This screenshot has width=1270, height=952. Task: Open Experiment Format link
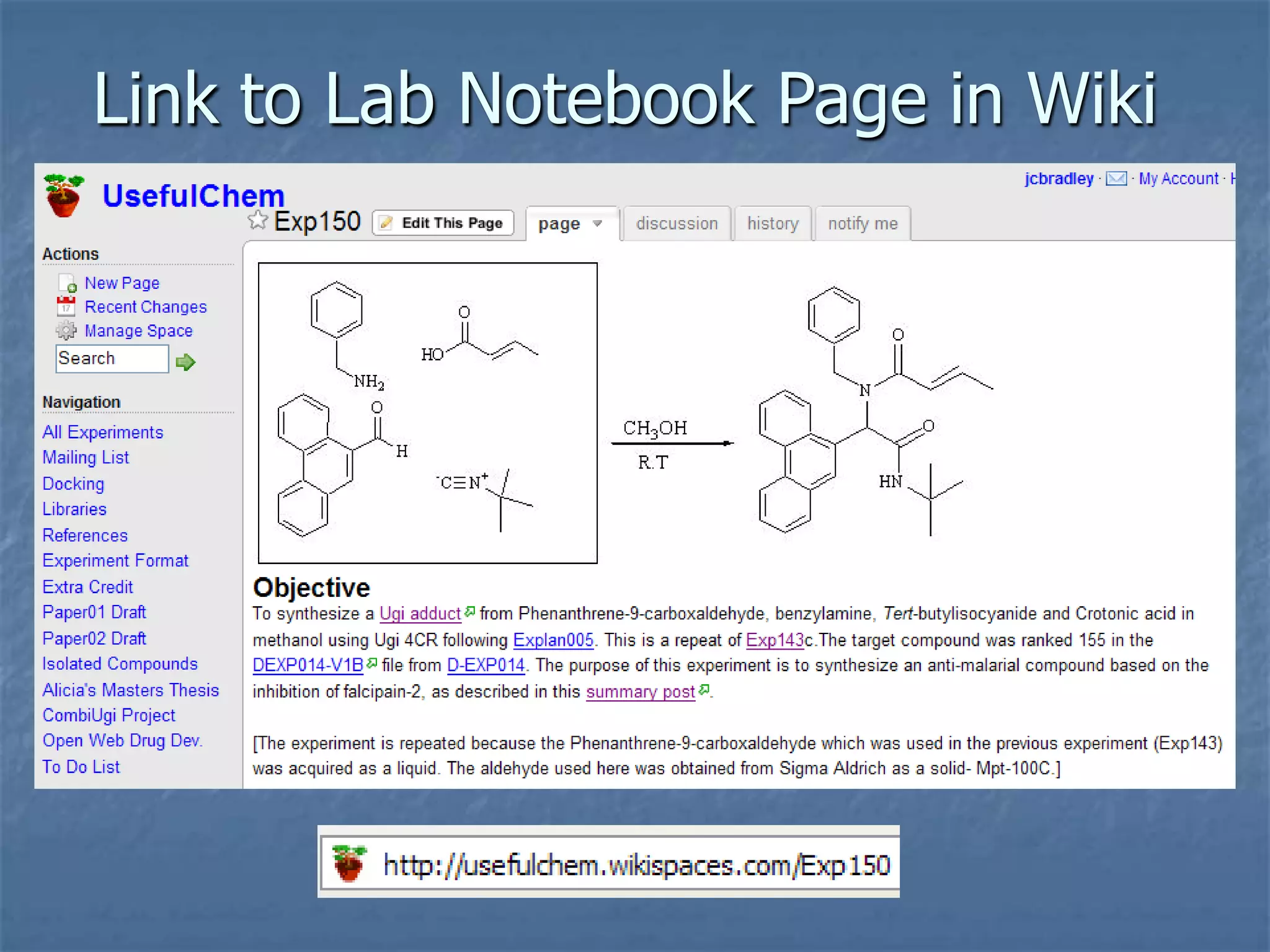tap(115, 560)
